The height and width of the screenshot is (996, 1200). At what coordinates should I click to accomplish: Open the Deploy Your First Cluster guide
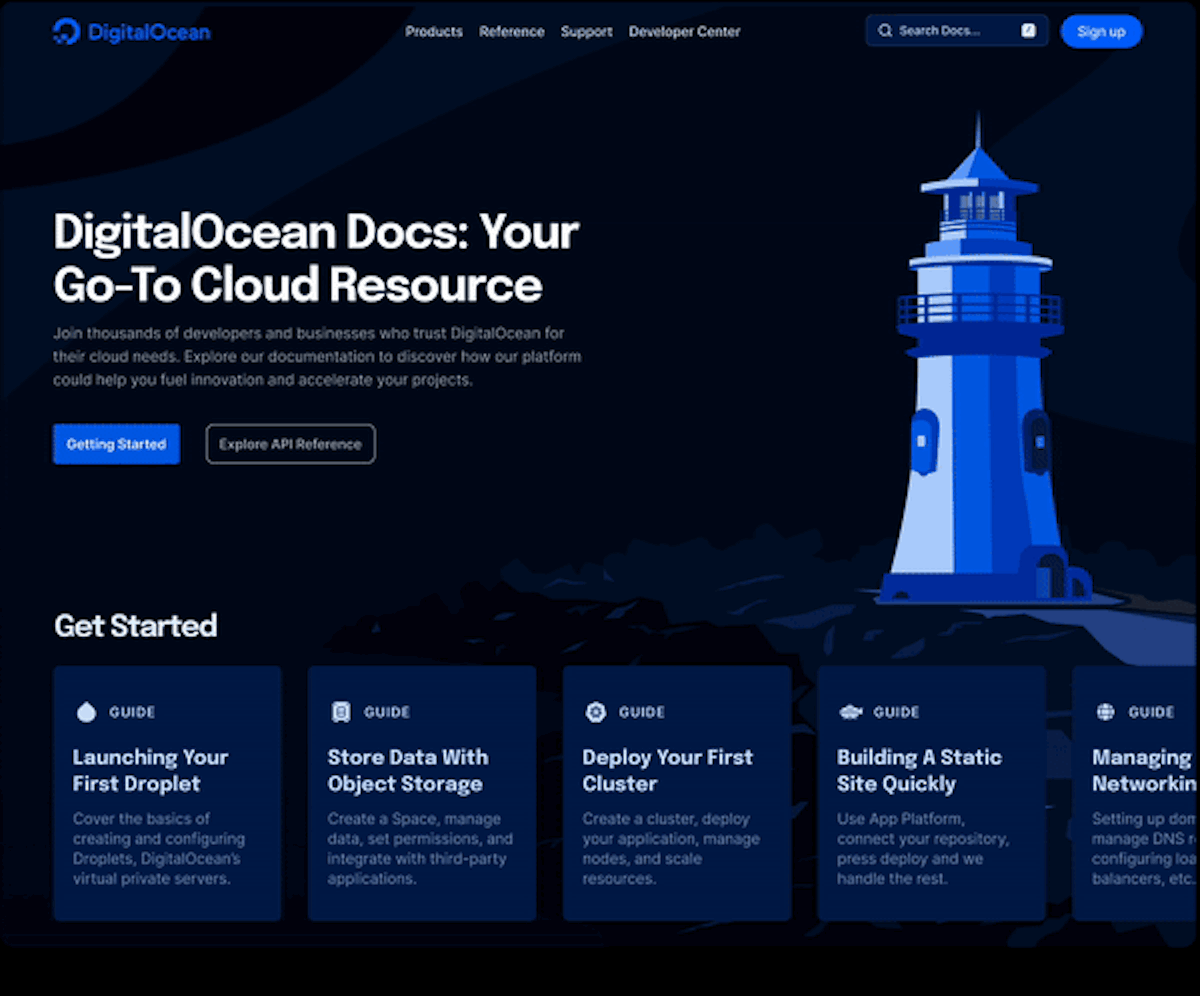pyautogui.click(x=677, y=793)
